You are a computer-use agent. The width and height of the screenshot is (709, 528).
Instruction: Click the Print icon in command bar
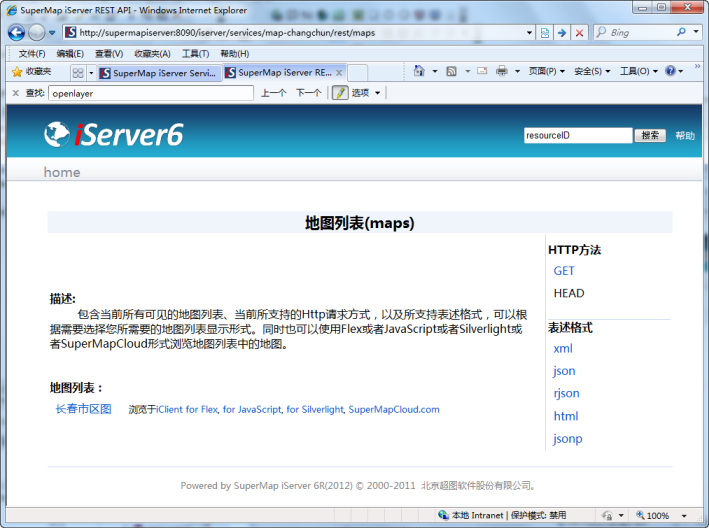pyautogui.click(x=502, y=72)
